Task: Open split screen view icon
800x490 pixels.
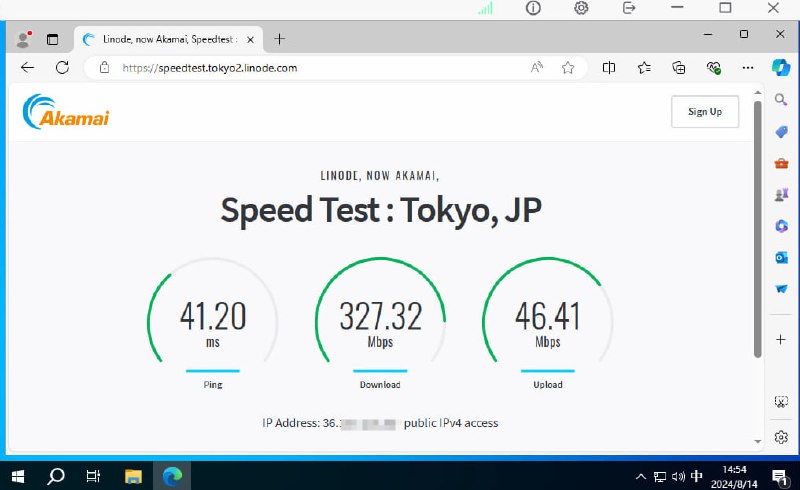Action: tap(609, 67)
